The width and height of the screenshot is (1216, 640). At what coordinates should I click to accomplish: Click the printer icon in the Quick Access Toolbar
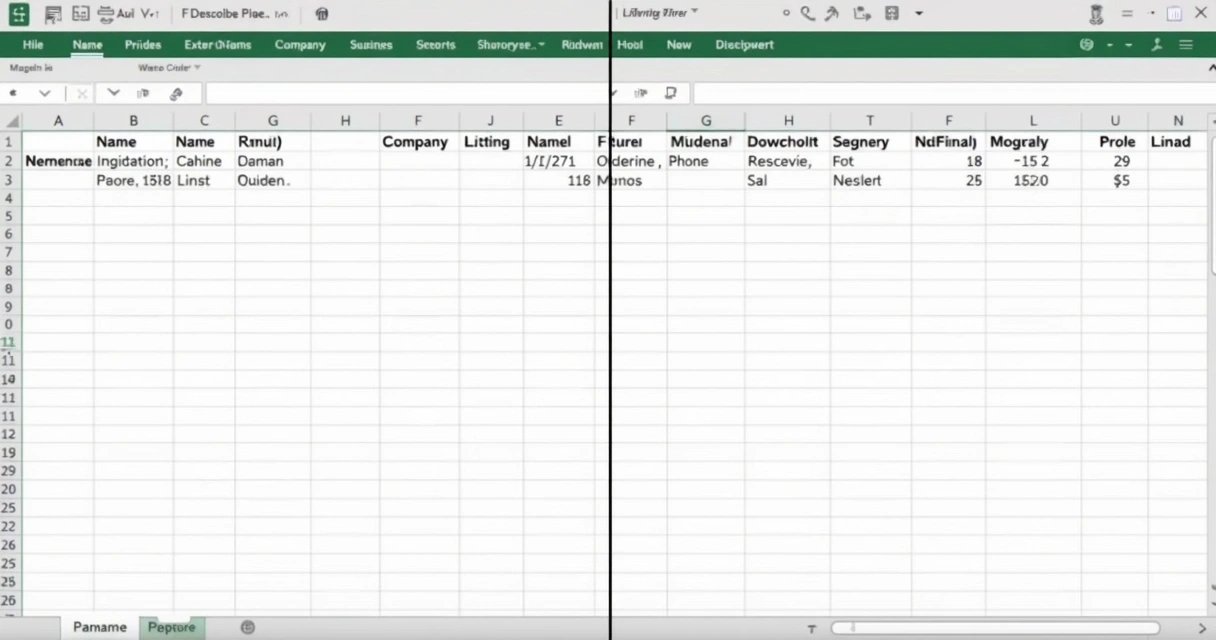[107, 14]
